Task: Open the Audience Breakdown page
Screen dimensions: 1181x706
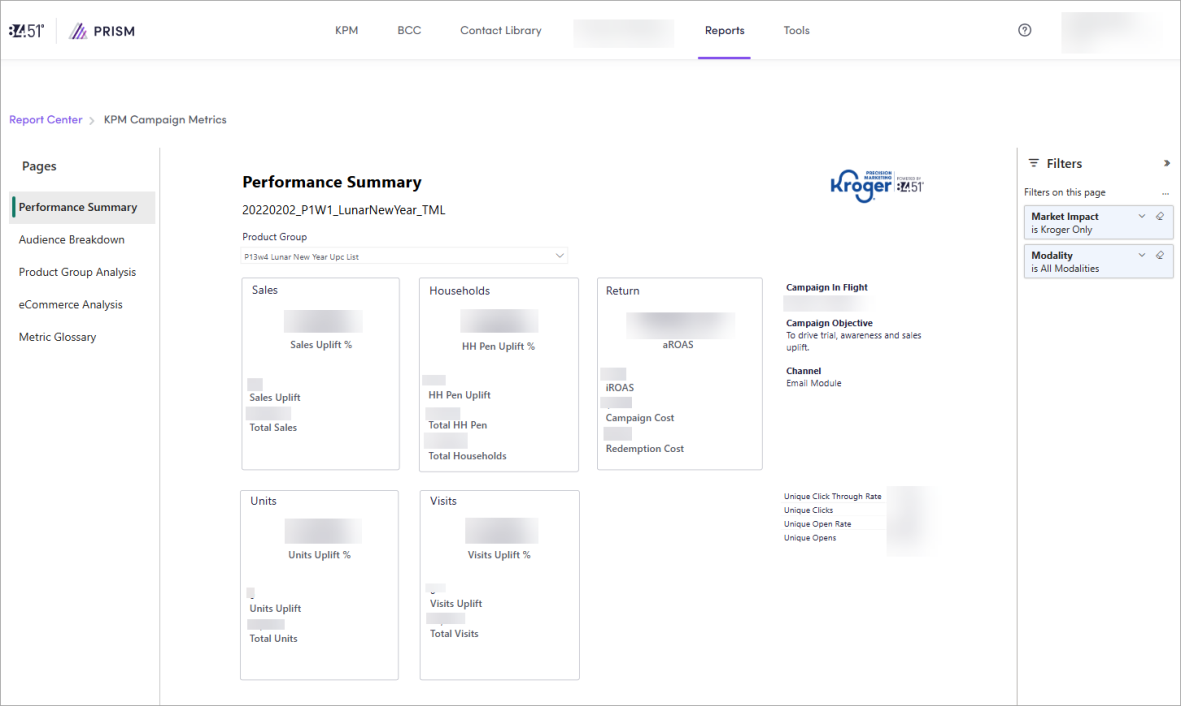Action: 72,240
